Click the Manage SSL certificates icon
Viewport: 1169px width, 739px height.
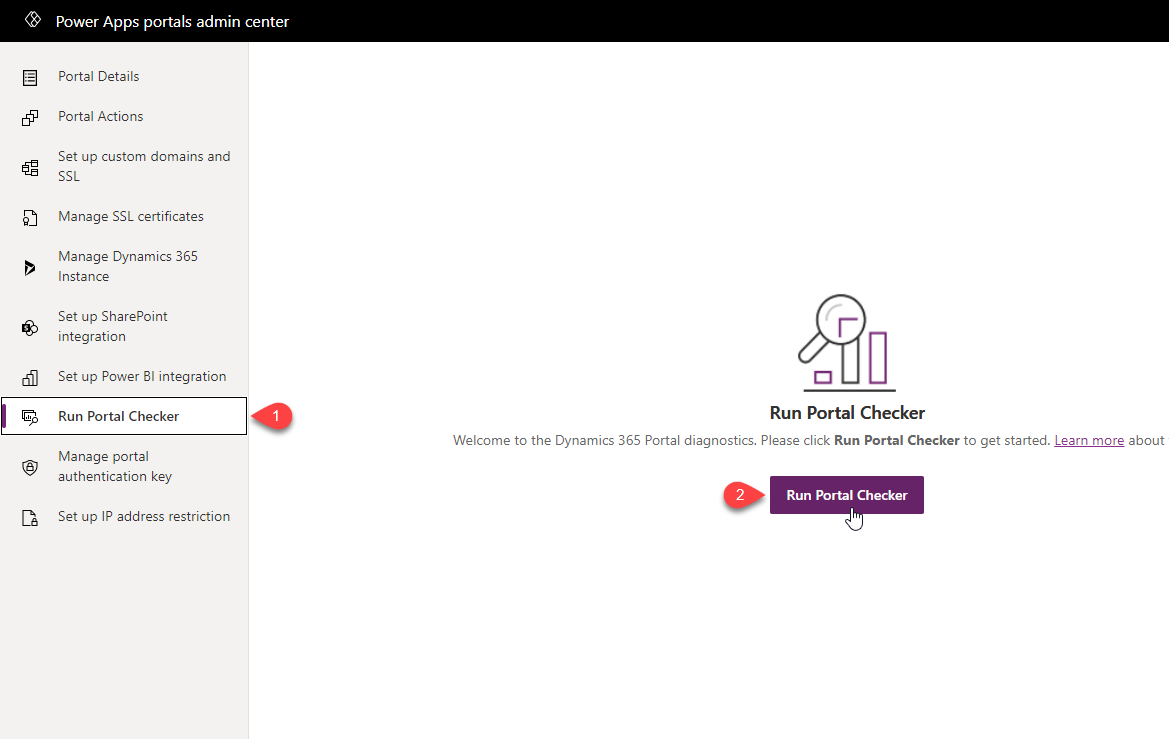(30, 217)
